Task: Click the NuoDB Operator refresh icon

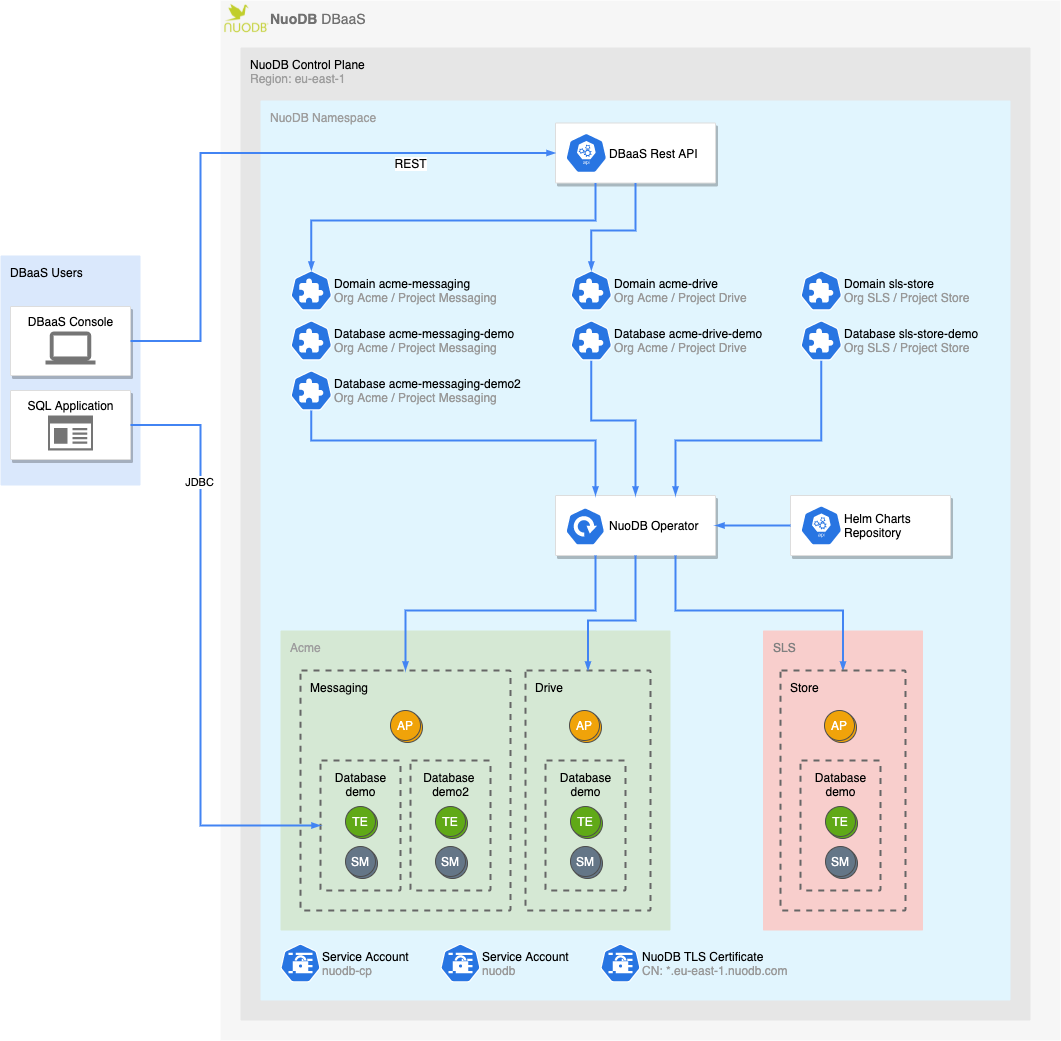Action: (x=585, y=526)
